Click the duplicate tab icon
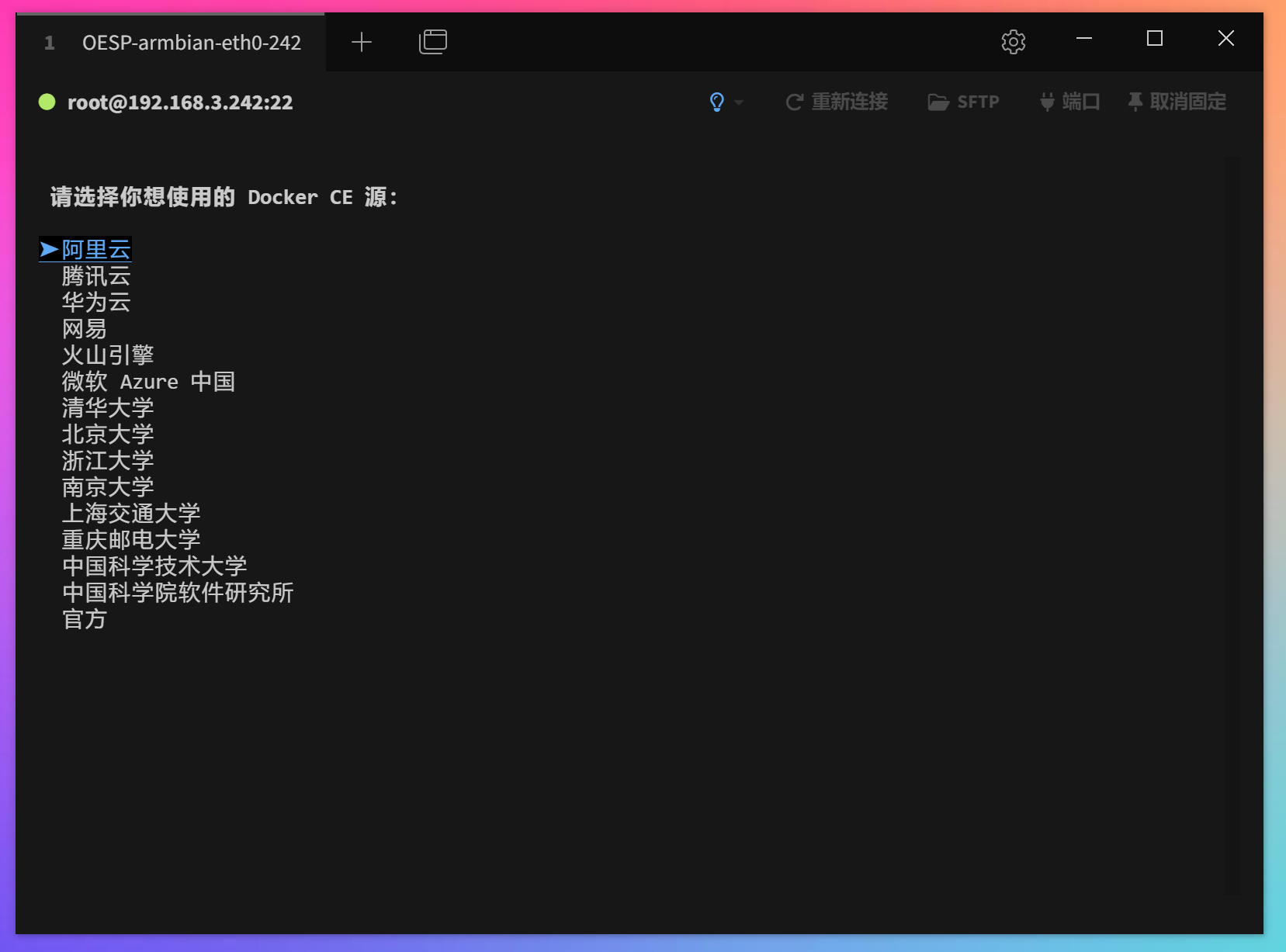1286x952 pixels. coord(432,42)
